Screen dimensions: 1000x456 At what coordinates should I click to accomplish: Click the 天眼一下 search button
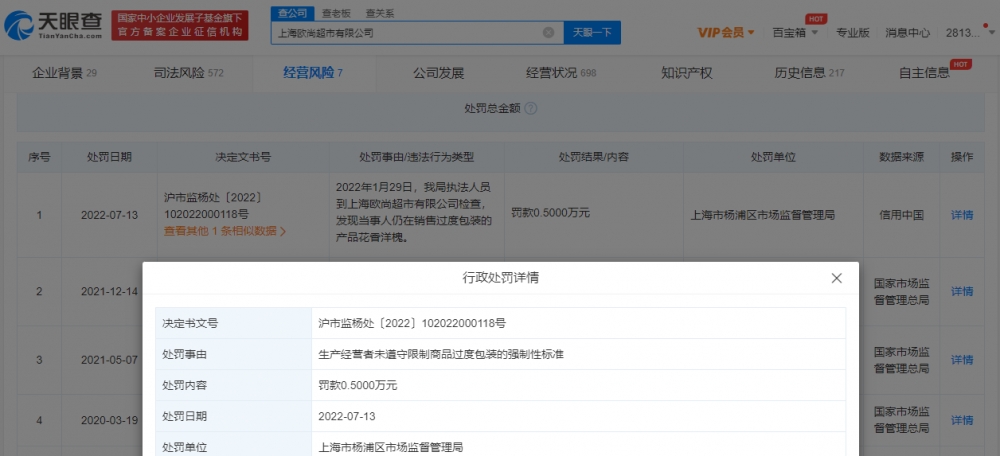[592, 33]
